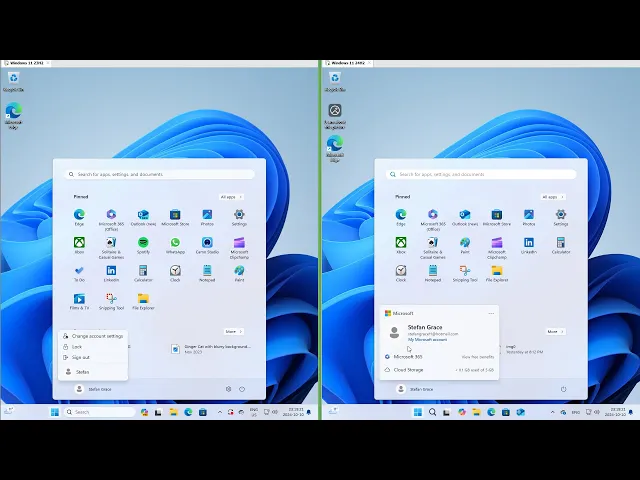Click the Start menu search field on right
The width and height of the screenshot is (640, 480).
coord(481,174)
